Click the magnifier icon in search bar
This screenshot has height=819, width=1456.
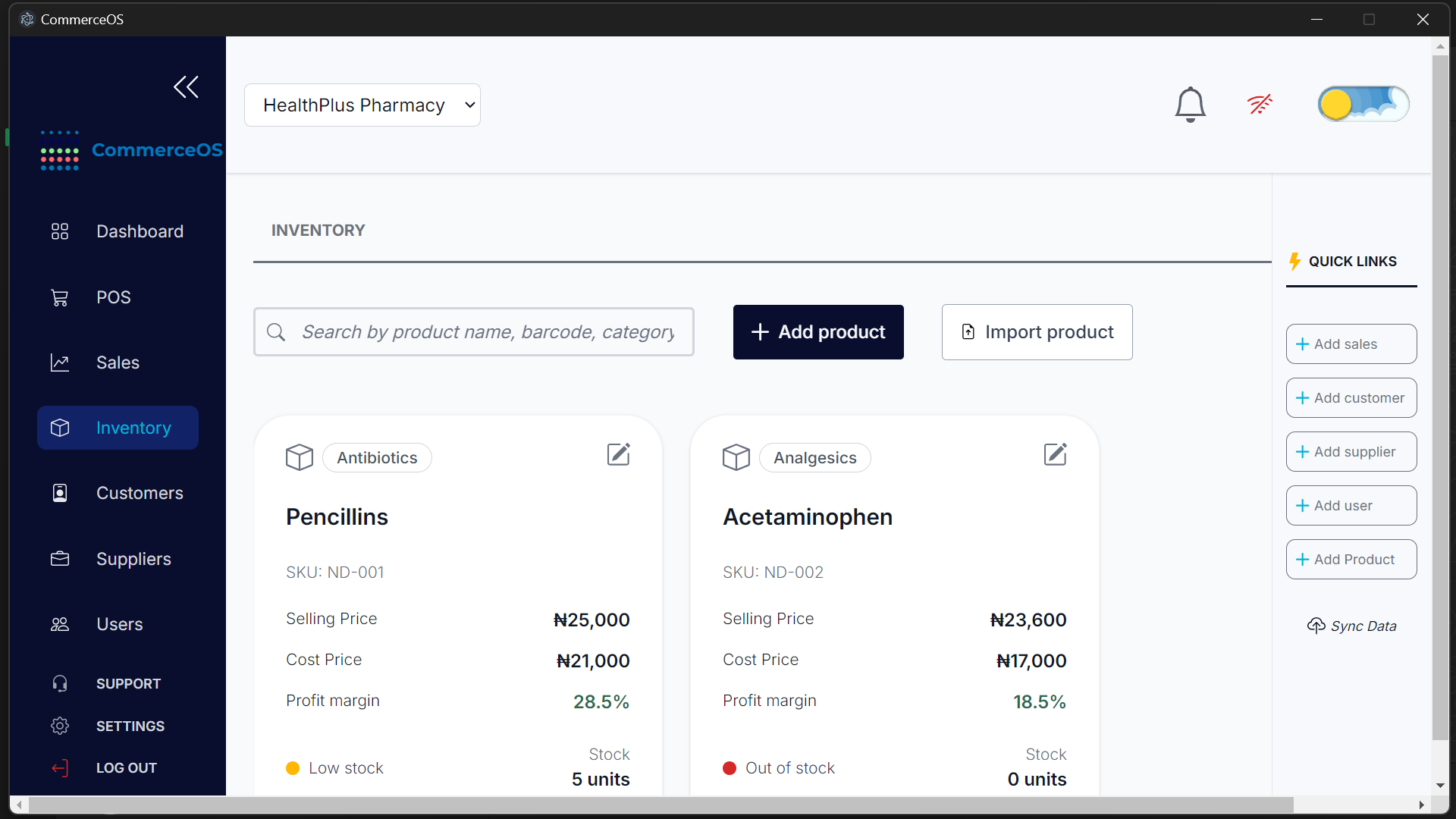(x=276, y=332)
